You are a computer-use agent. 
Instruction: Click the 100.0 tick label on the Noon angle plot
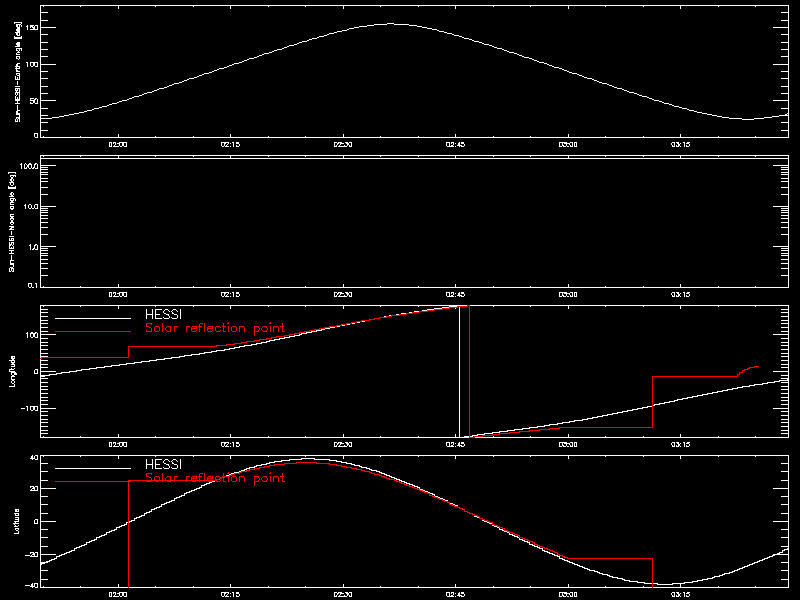[x=29, y=166]
